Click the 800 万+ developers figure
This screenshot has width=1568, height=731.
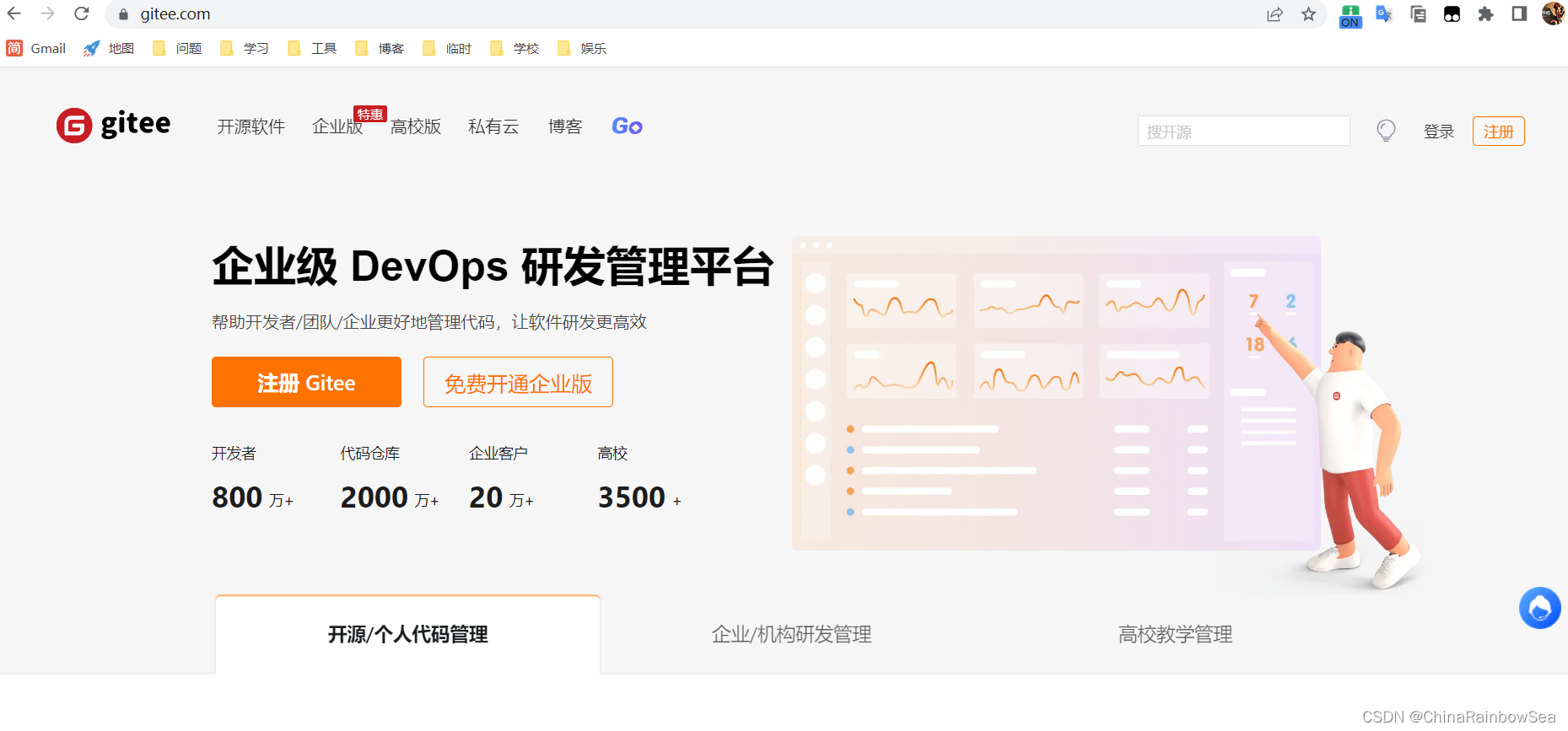coord(252,497)
